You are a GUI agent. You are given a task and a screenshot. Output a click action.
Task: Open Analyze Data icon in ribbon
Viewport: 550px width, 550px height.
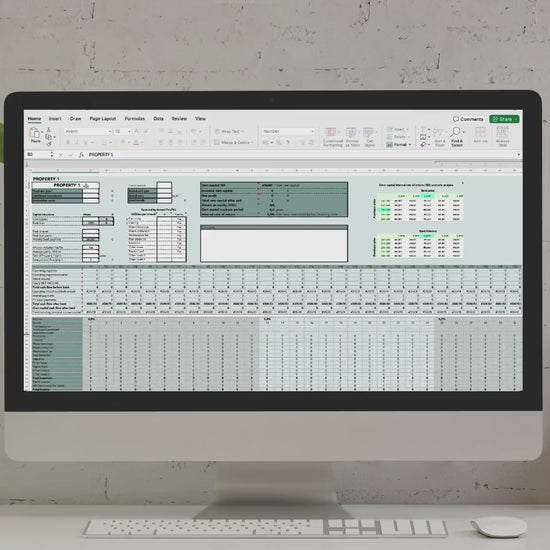(x=502, y=133)
